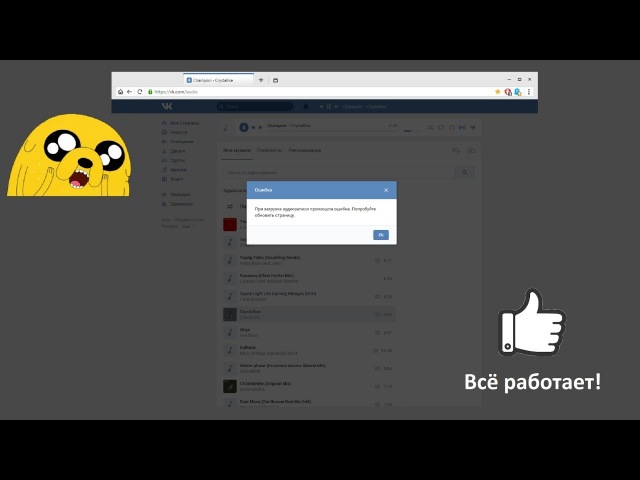
Task: Open Моя Страница in the left sidebar
Action: click(x=181, y=123)
